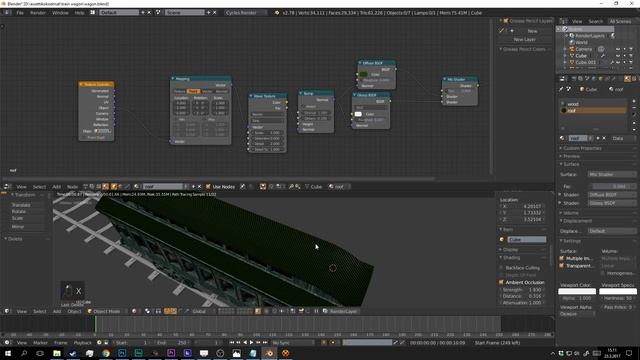
Task: Open the Default screen layout dropdown
Action: coord(119,13)
